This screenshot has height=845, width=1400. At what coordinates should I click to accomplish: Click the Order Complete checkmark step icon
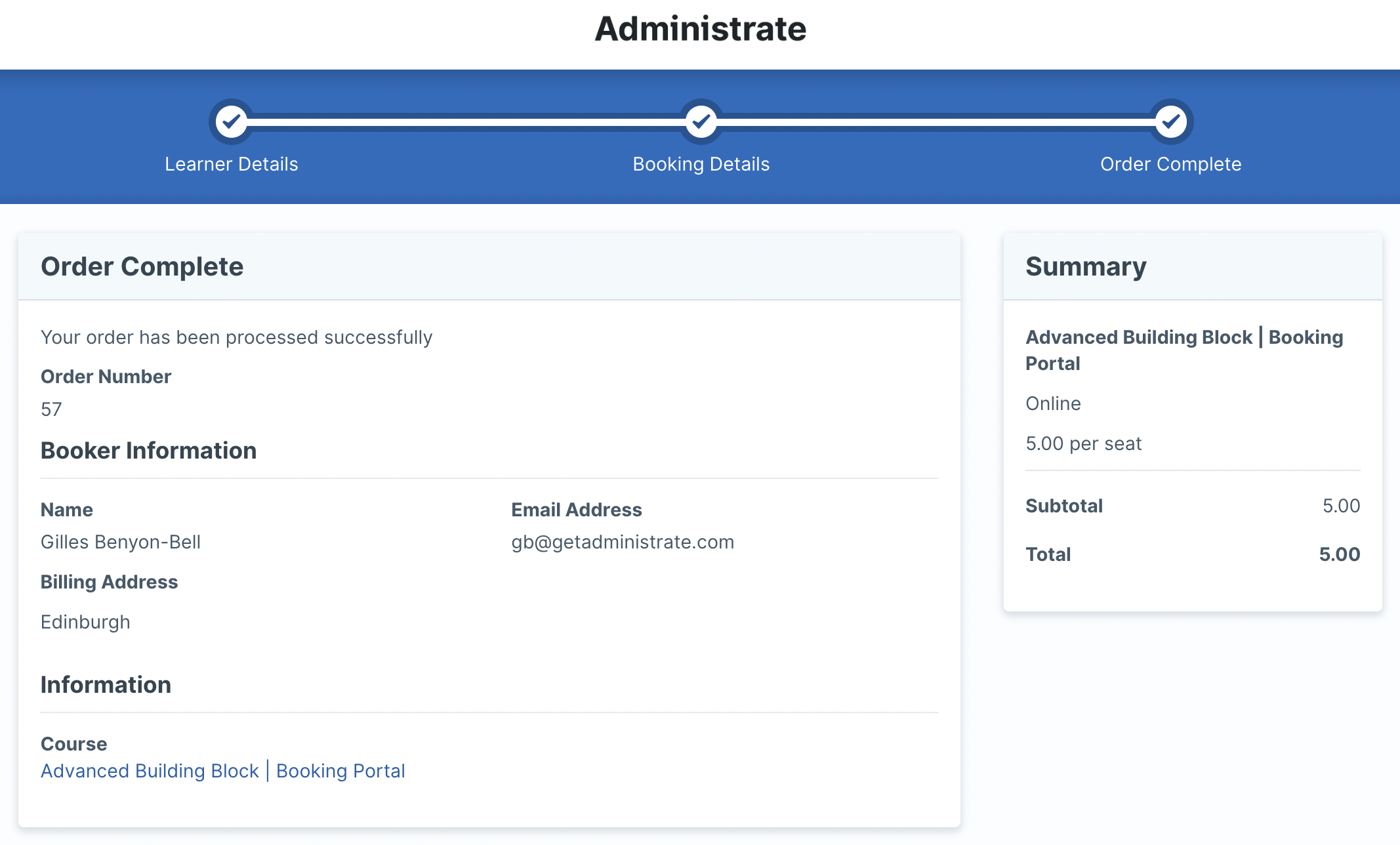(x=1171, y=121)
